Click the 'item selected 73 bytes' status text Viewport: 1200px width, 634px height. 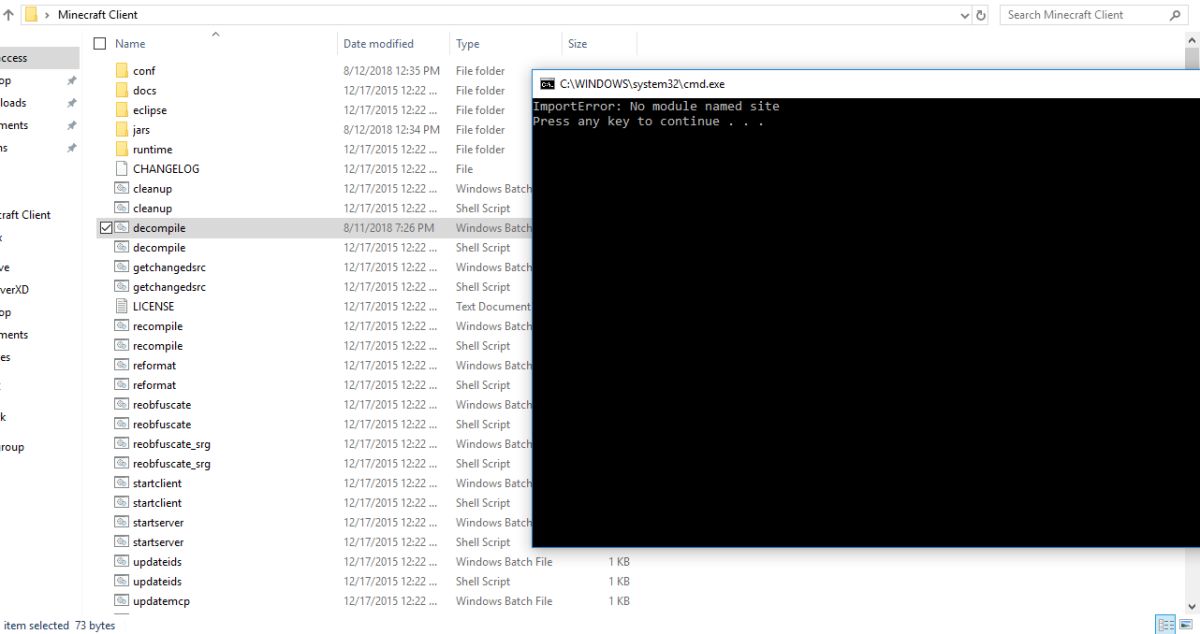click(x=60, y=626)
